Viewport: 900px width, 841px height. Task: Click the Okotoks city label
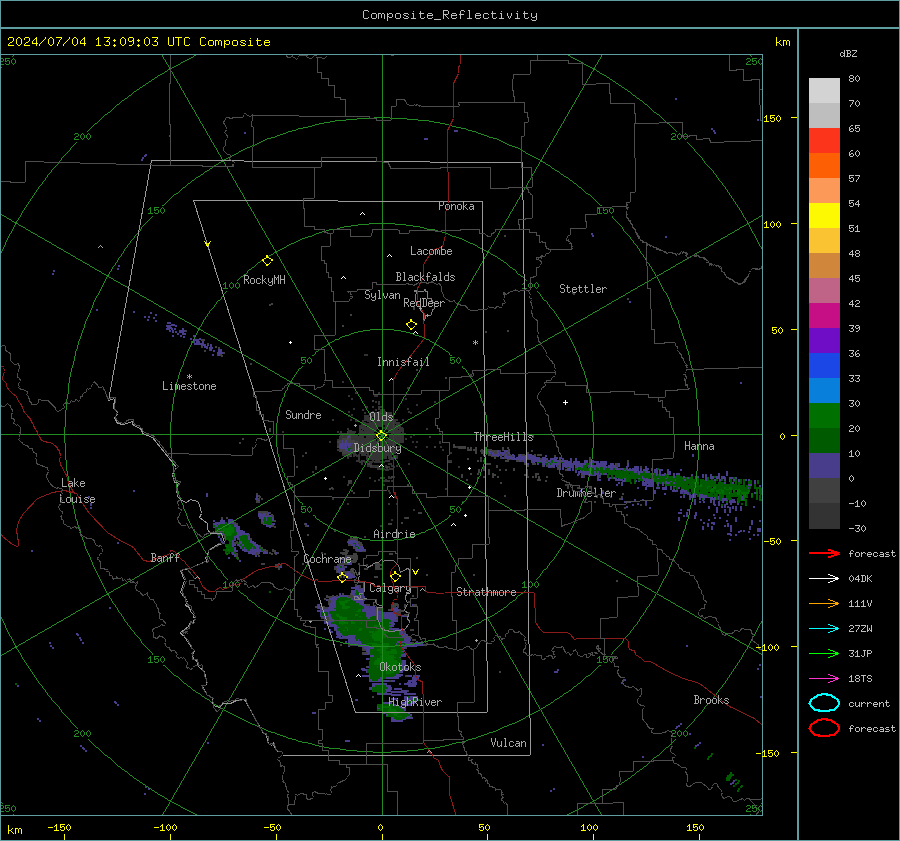[x=400, y=667]
